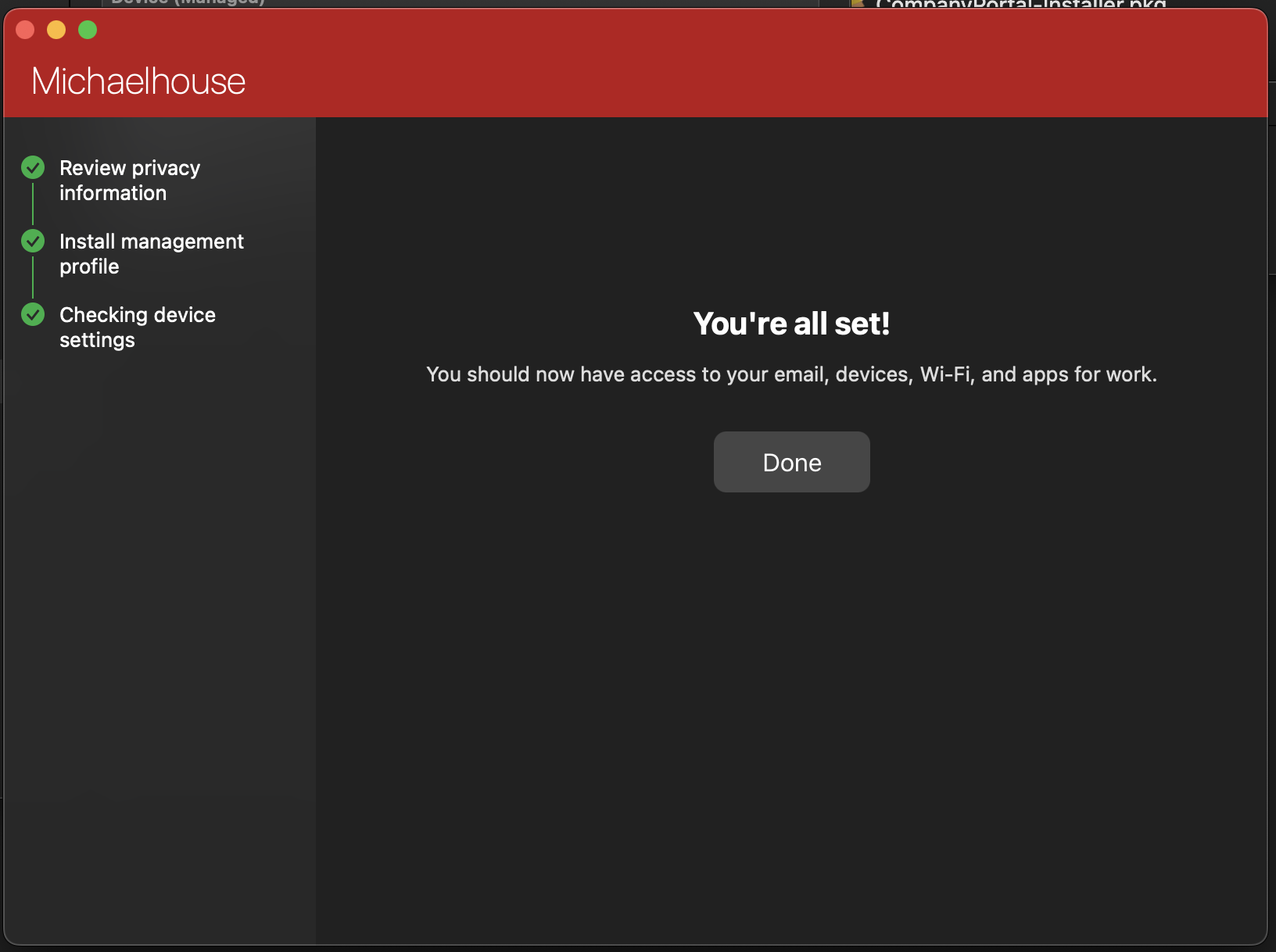Select the Review privacy information step
The height and width of the screenshot is (952, 1276).
[x=130, y=181]
